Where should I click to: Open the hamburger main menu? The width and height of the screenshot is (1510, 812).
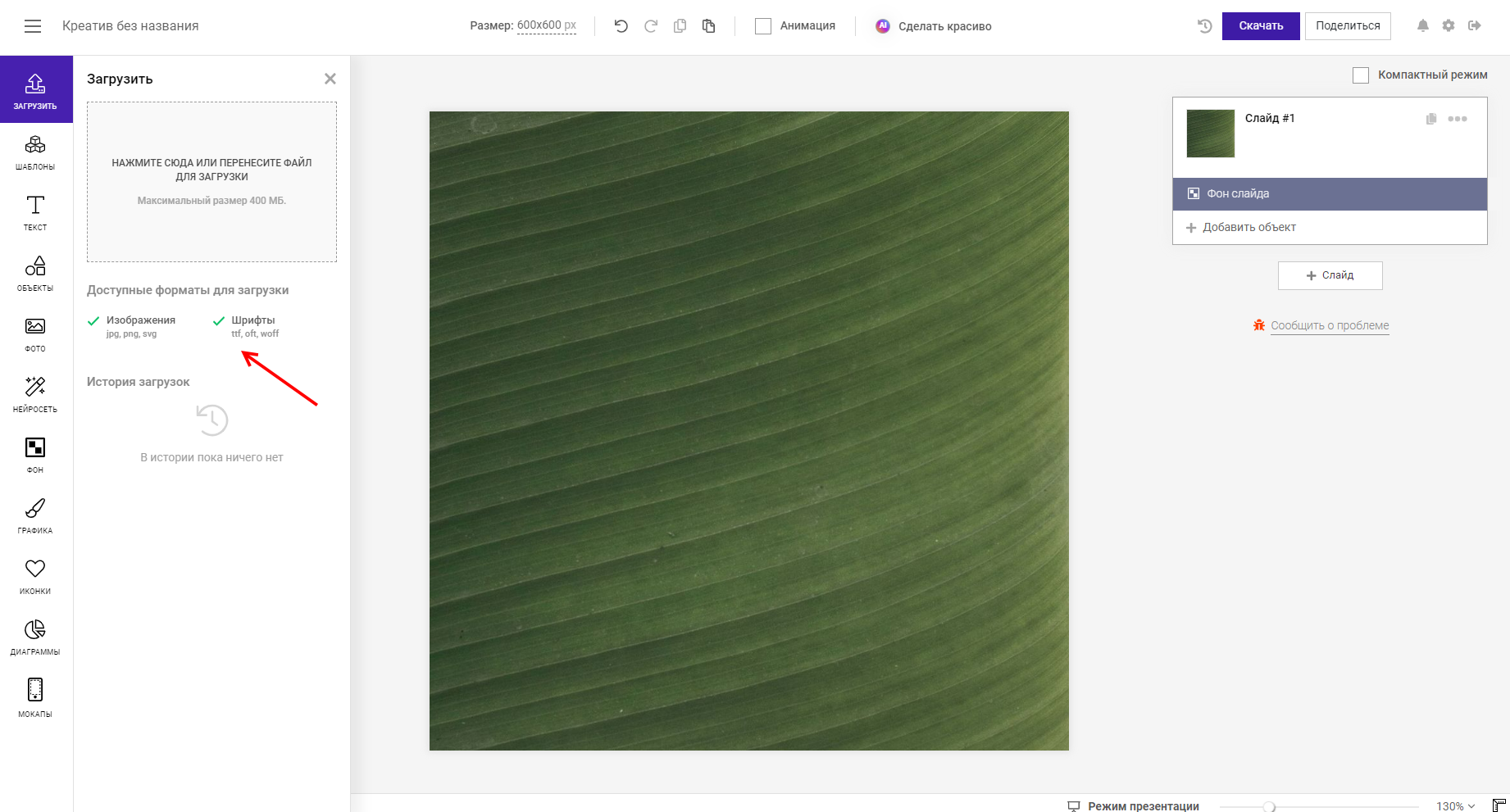(33, 26)
